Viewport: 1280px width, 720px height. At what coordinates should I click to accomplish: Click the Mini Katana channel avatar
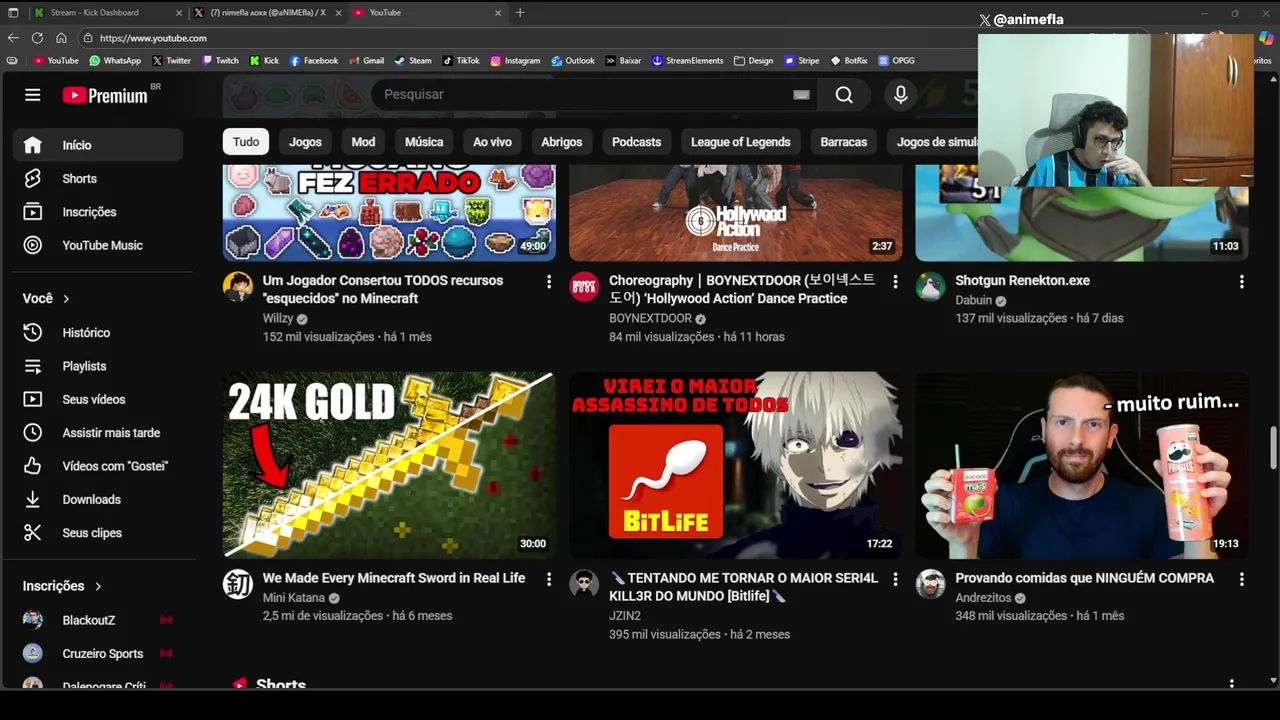pyautogui.click(x=237, y=584)
